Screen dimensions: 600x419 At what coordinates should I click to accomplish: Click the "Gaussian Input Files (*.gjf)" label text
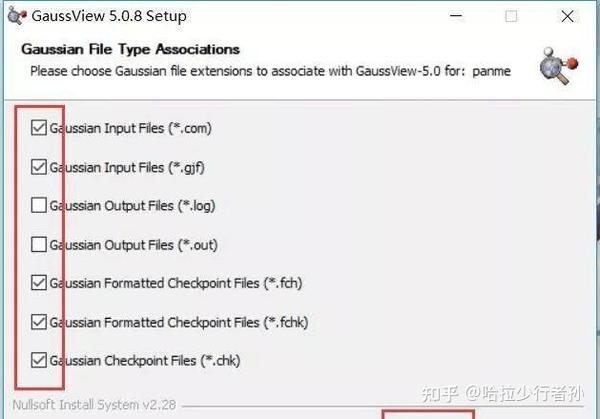pyautogui.click(x=127, y=168)
